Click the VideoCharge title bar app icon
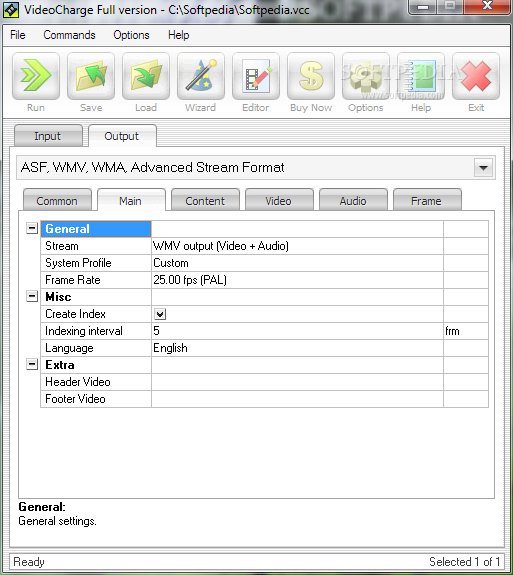513x575 pixels. point(11,10)
